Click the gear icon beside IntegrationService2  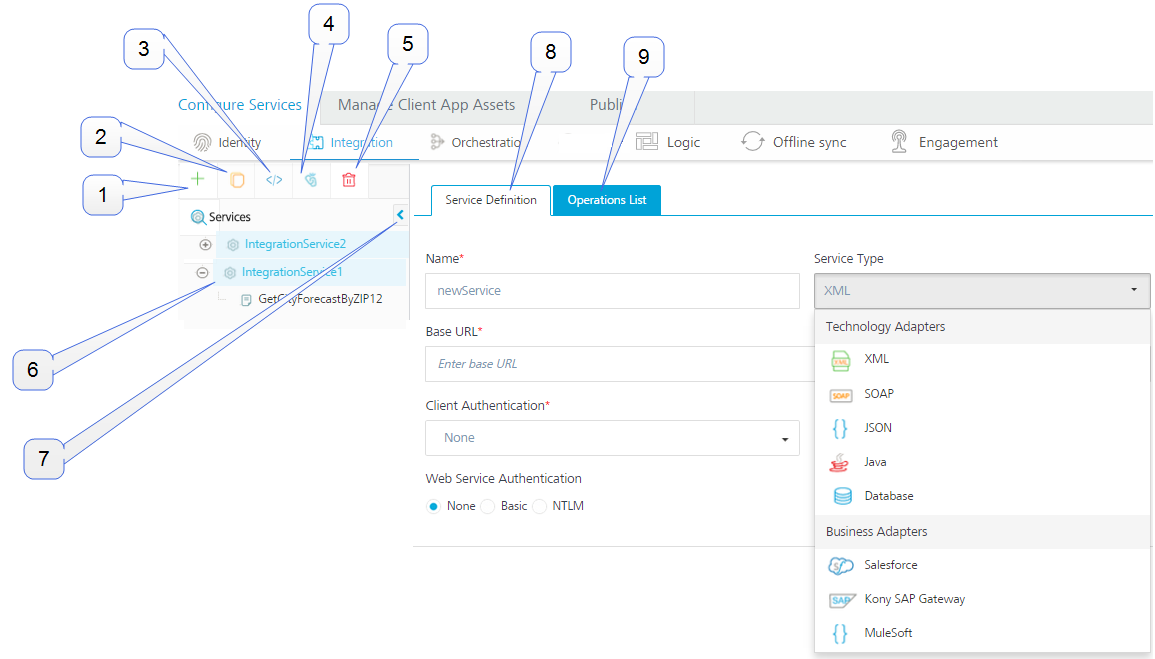[231, 244]
